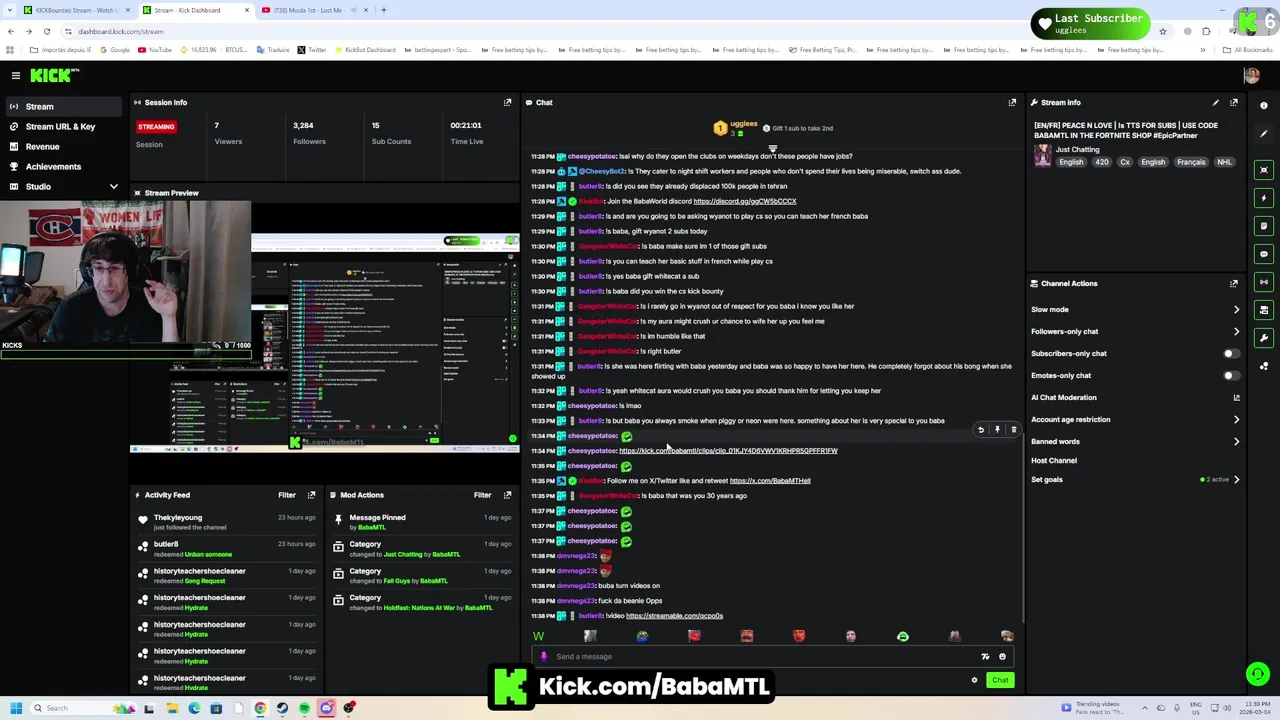Open chat settings gear beside Chat button
This screenshot has width=1280, height=720.
point(974,680)
